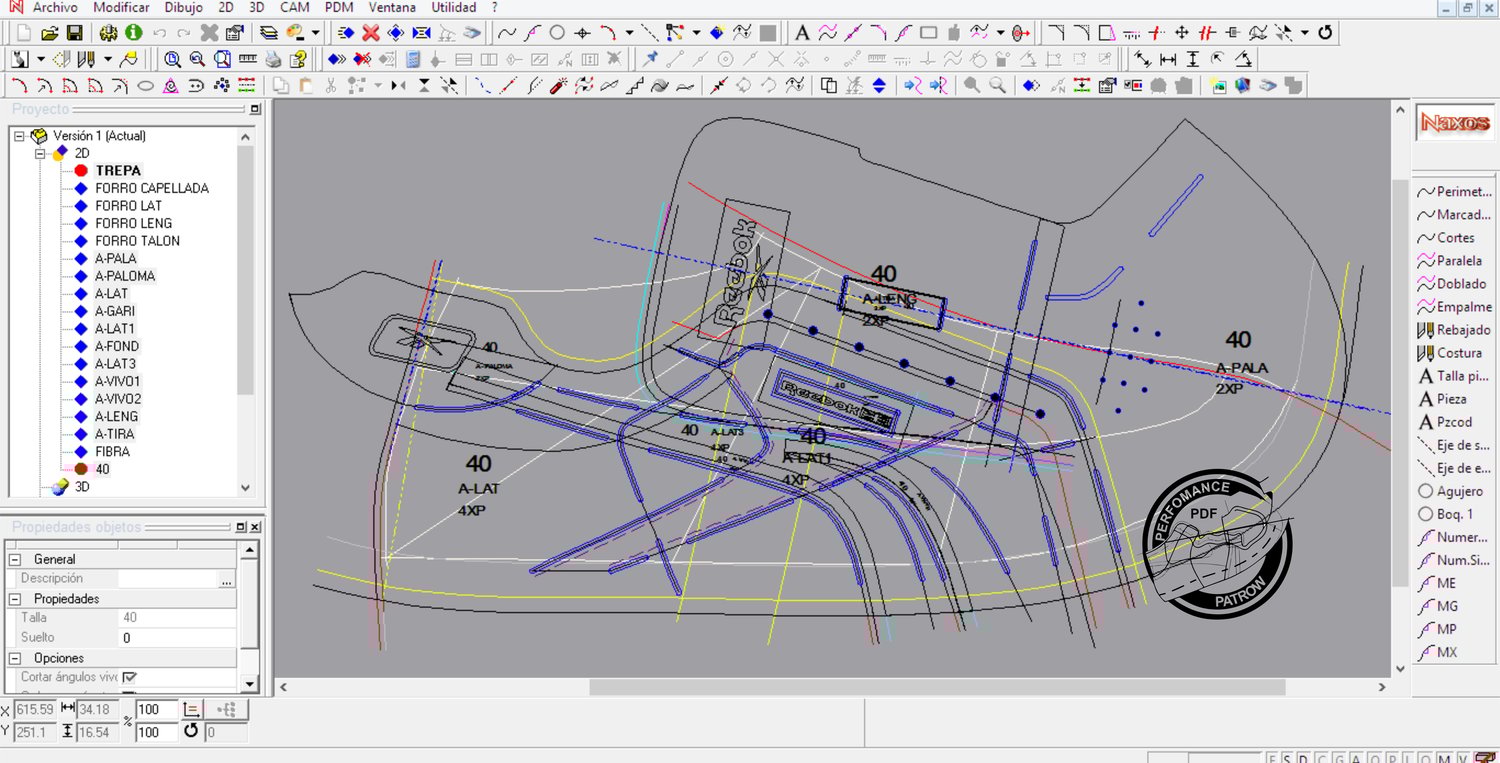This screenshot has height=763, width=1500.
Task: Collapse the 'Versión 1 (Actual)' tree node
Action: pos(20,136)
